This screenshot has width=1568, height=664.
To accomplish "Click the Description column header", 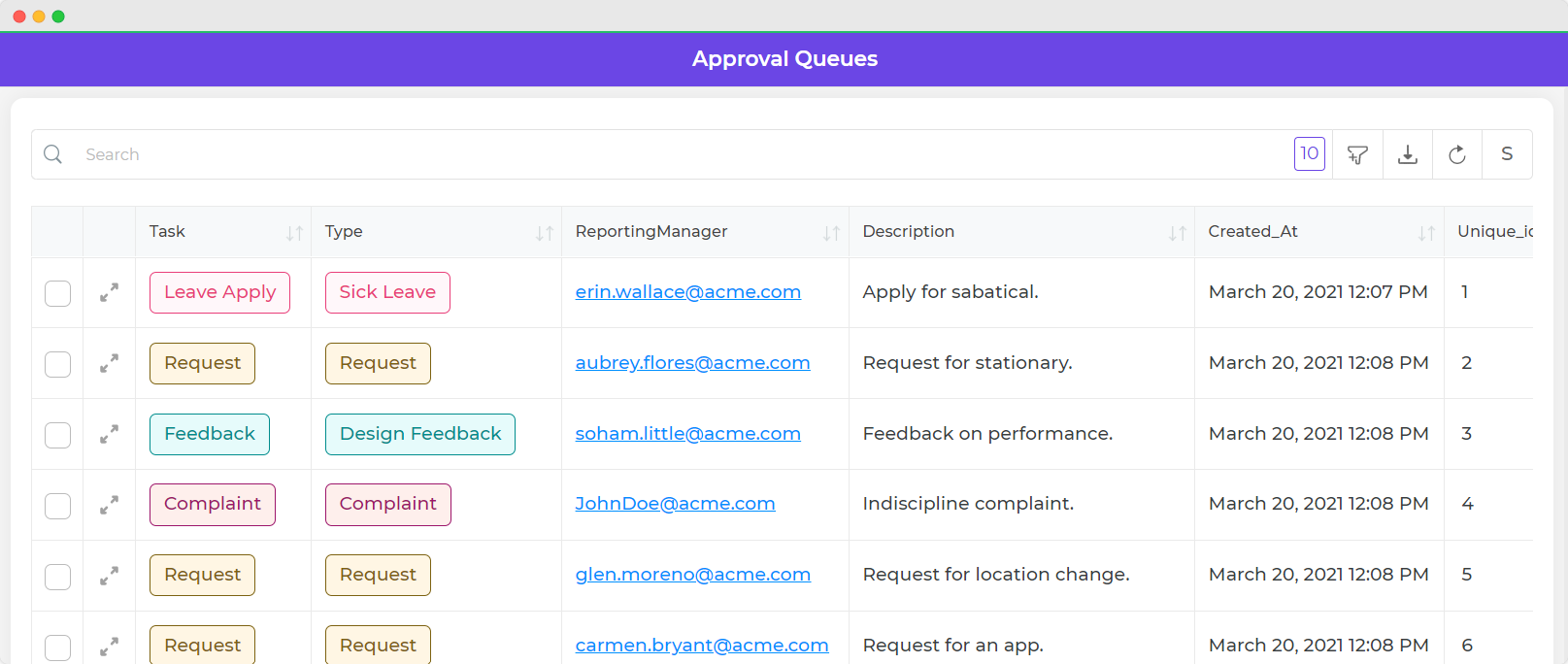I will [909, 232].
